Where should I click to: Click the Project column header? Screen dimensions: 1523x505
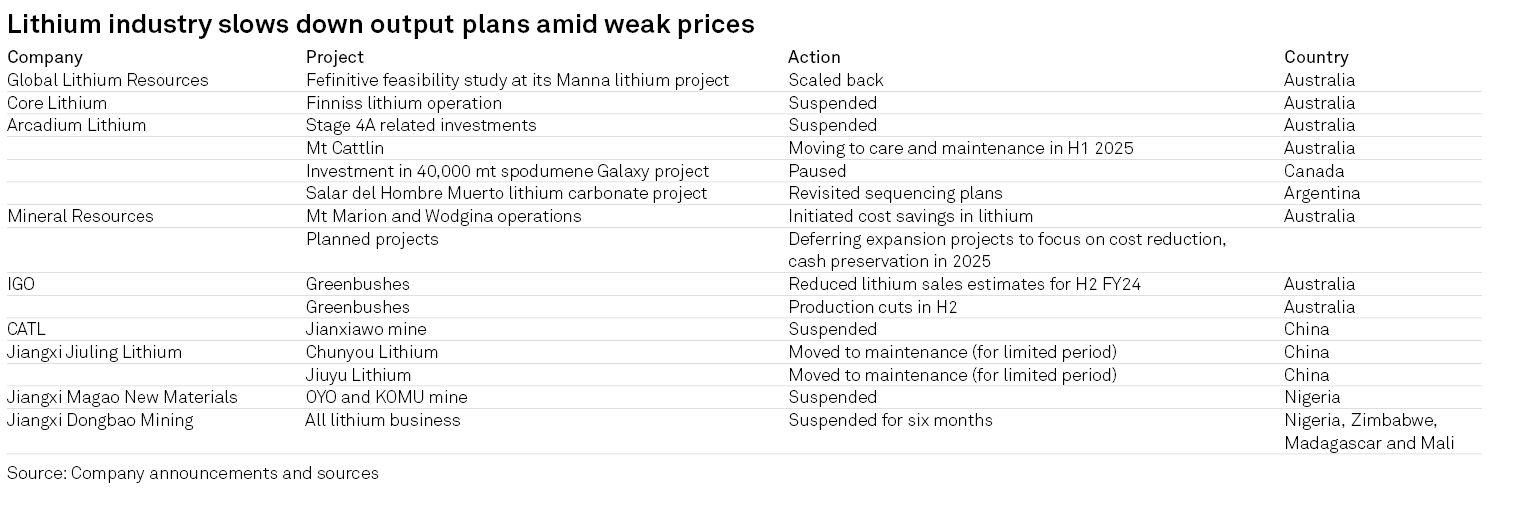click(x=335, y=57)
